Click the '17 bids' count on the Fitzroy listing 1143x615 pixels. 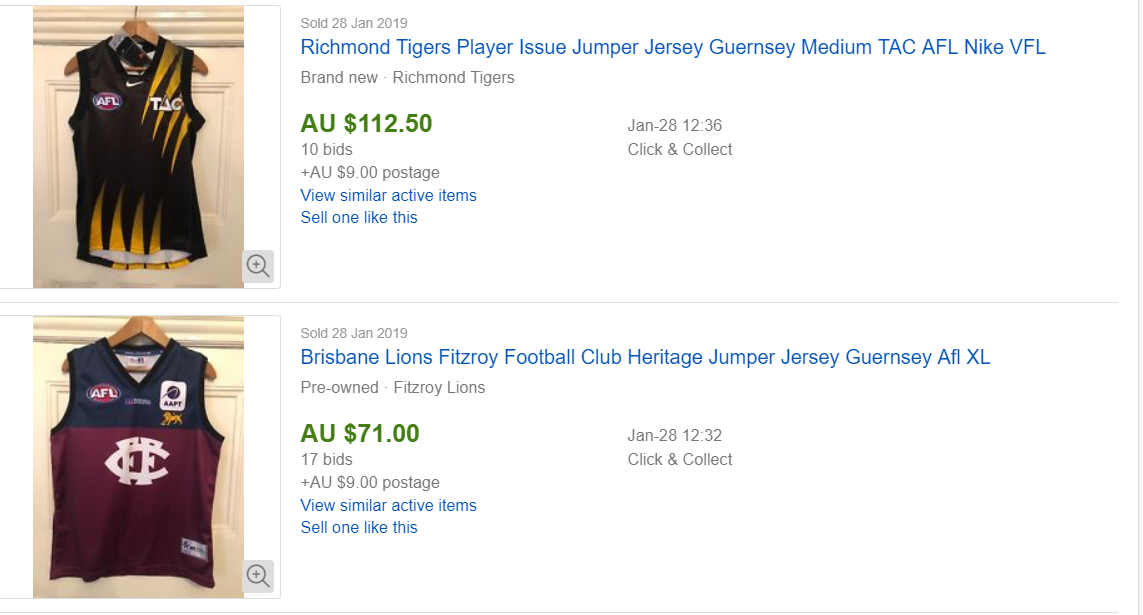coord(326,460)
